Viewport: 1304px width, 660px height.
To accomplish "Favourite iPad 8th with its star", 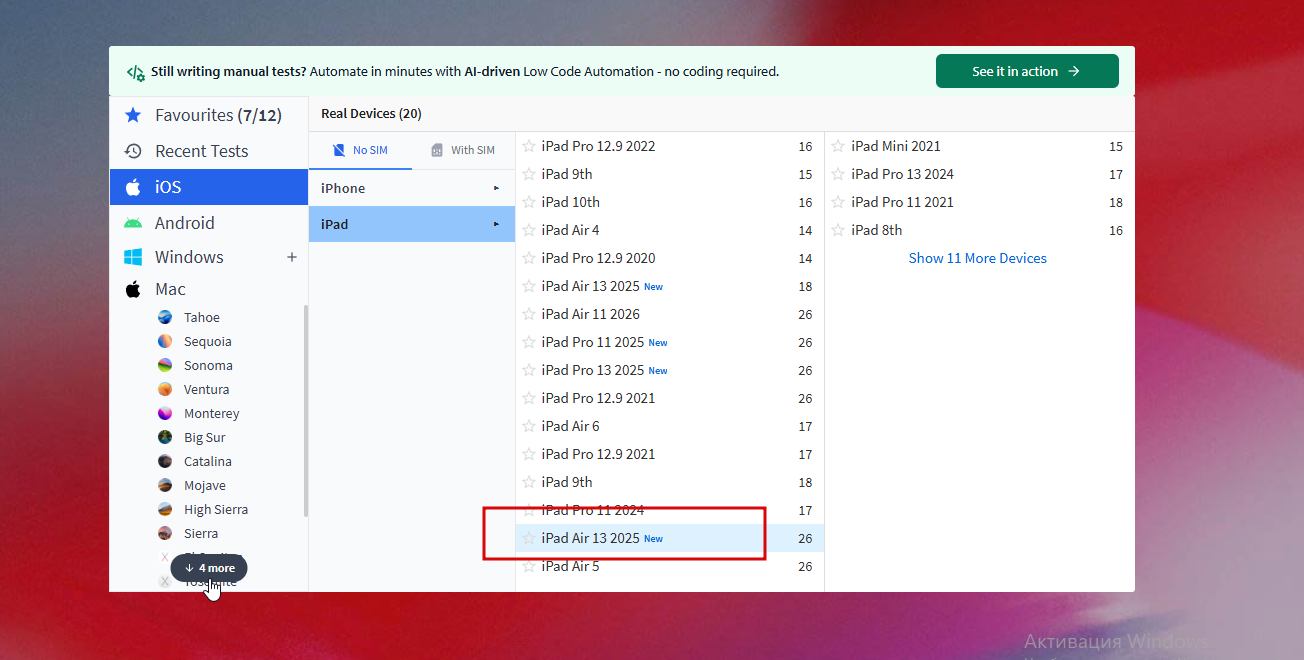I will pos(838,230).
